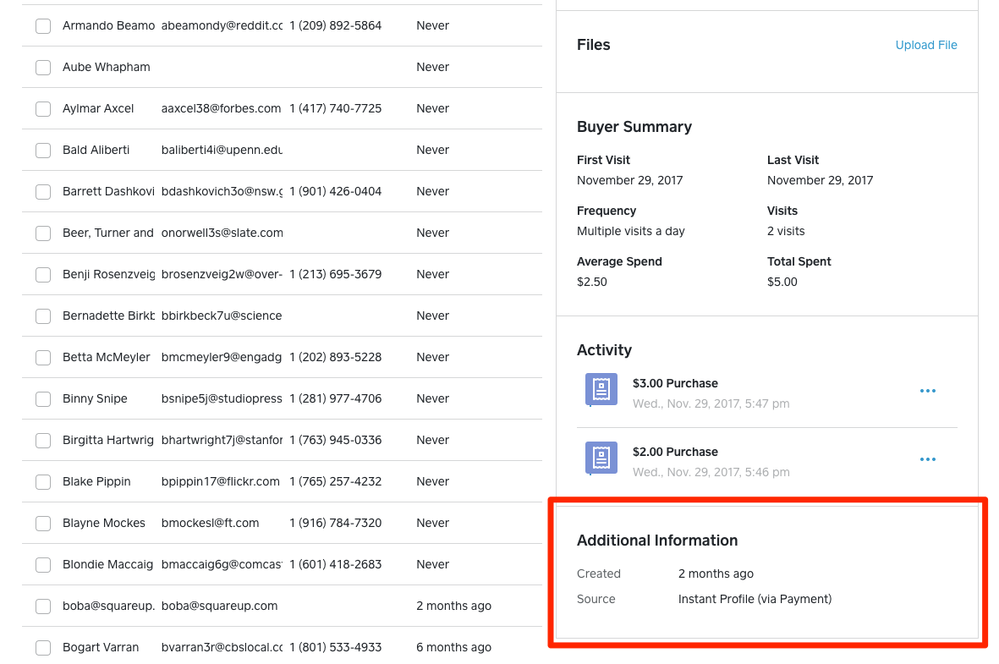This screenshot has height=664, width=999.
Task: Check the box for Armando Beamo
Action: click(x=43, y=26)
